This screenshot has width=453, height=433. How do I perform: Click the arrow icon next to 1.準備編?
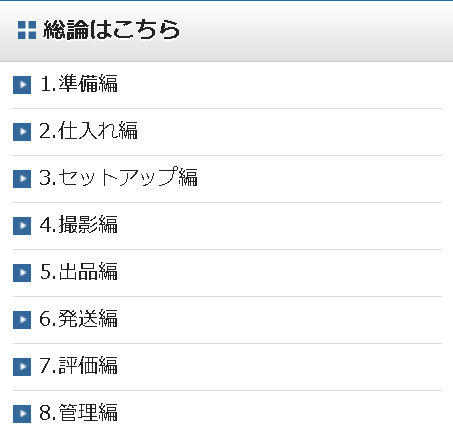coord(22,85)
